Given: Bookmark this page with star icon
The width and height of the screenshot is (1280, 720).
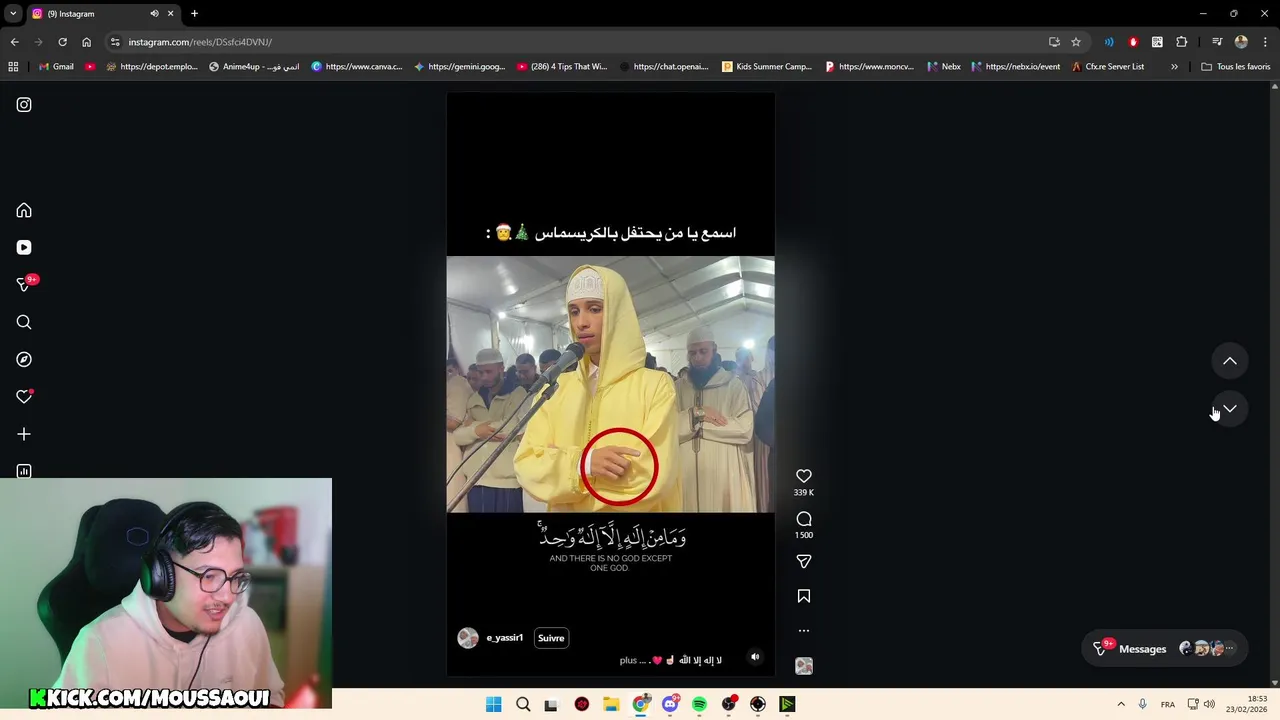Looking at the screenshot, I should pos(1076,42).
